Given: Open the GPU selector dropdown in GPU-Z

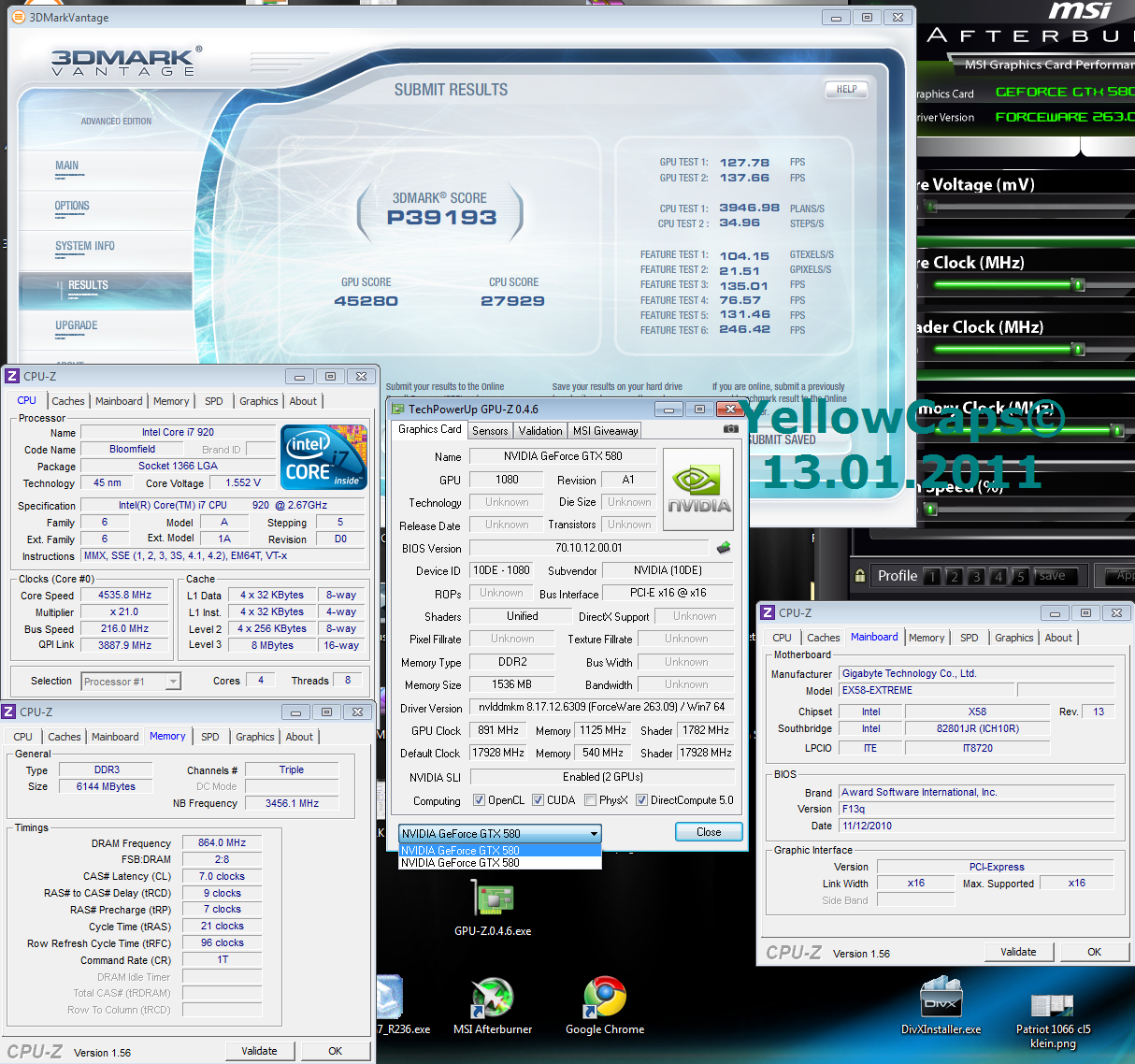Looking at the screenshot, I should point(499,833).
